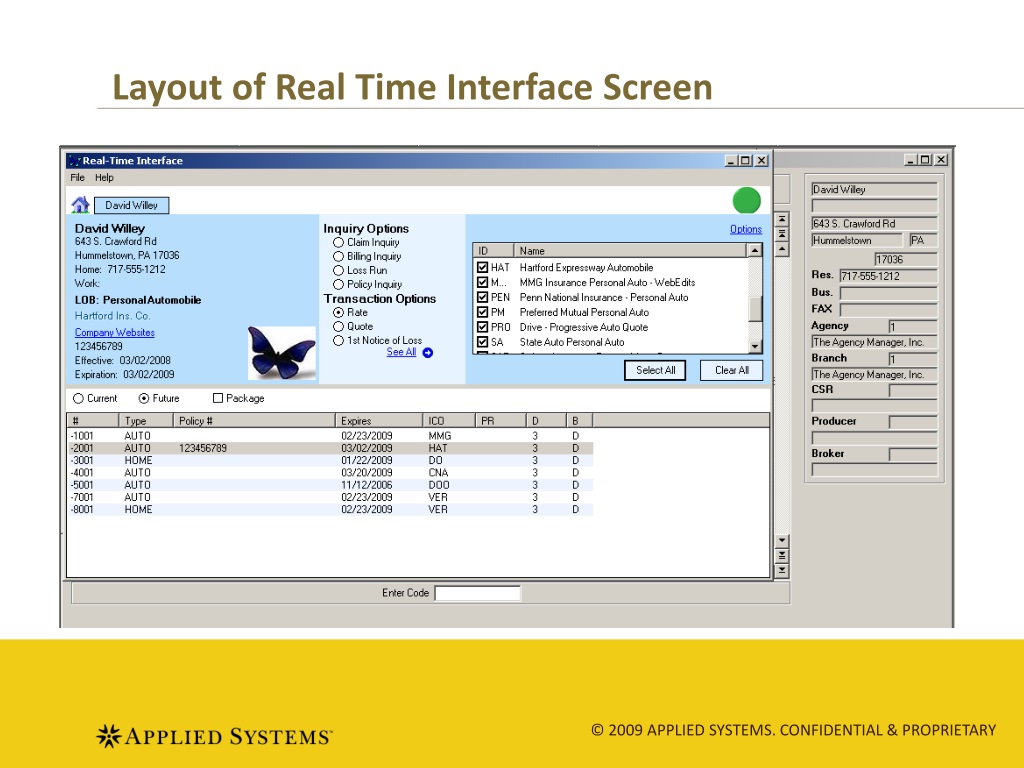The height and width of the screenshot is (768, 1024).
Task: Click the See All link
Action: tap(401, 352)
